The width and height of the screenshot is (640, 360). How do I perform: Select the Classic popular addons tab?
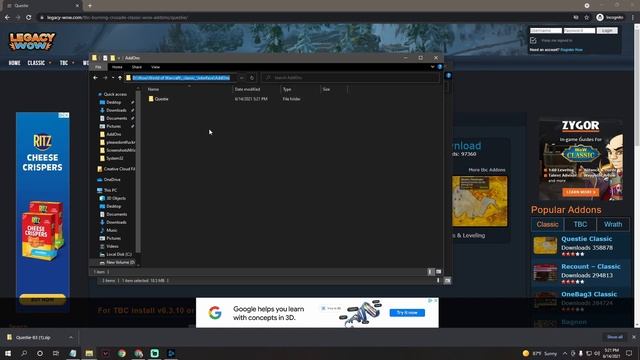coord(547,224)
